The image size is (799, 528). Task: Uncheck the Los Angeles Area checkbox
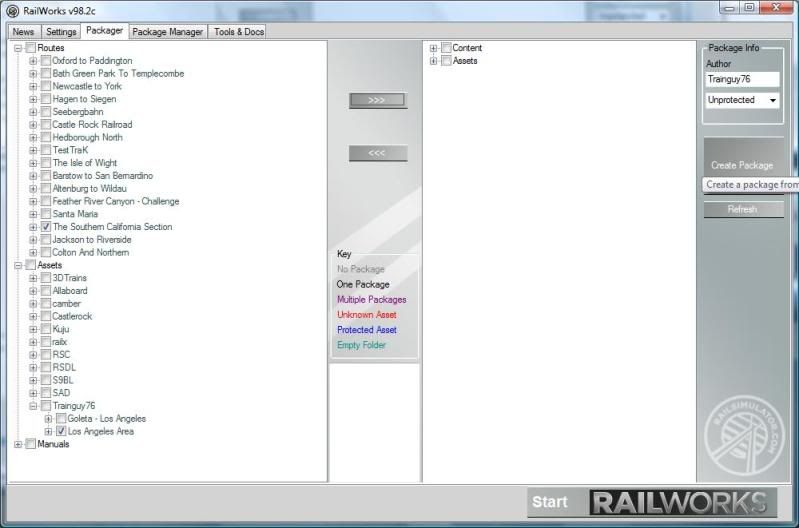[x=61, y=432]
